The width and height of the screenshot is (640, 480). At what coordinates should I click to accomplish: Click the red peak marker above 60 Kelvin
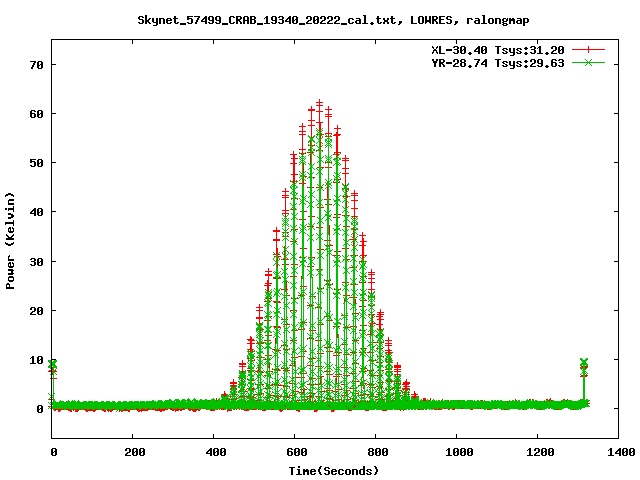(320, 103)
